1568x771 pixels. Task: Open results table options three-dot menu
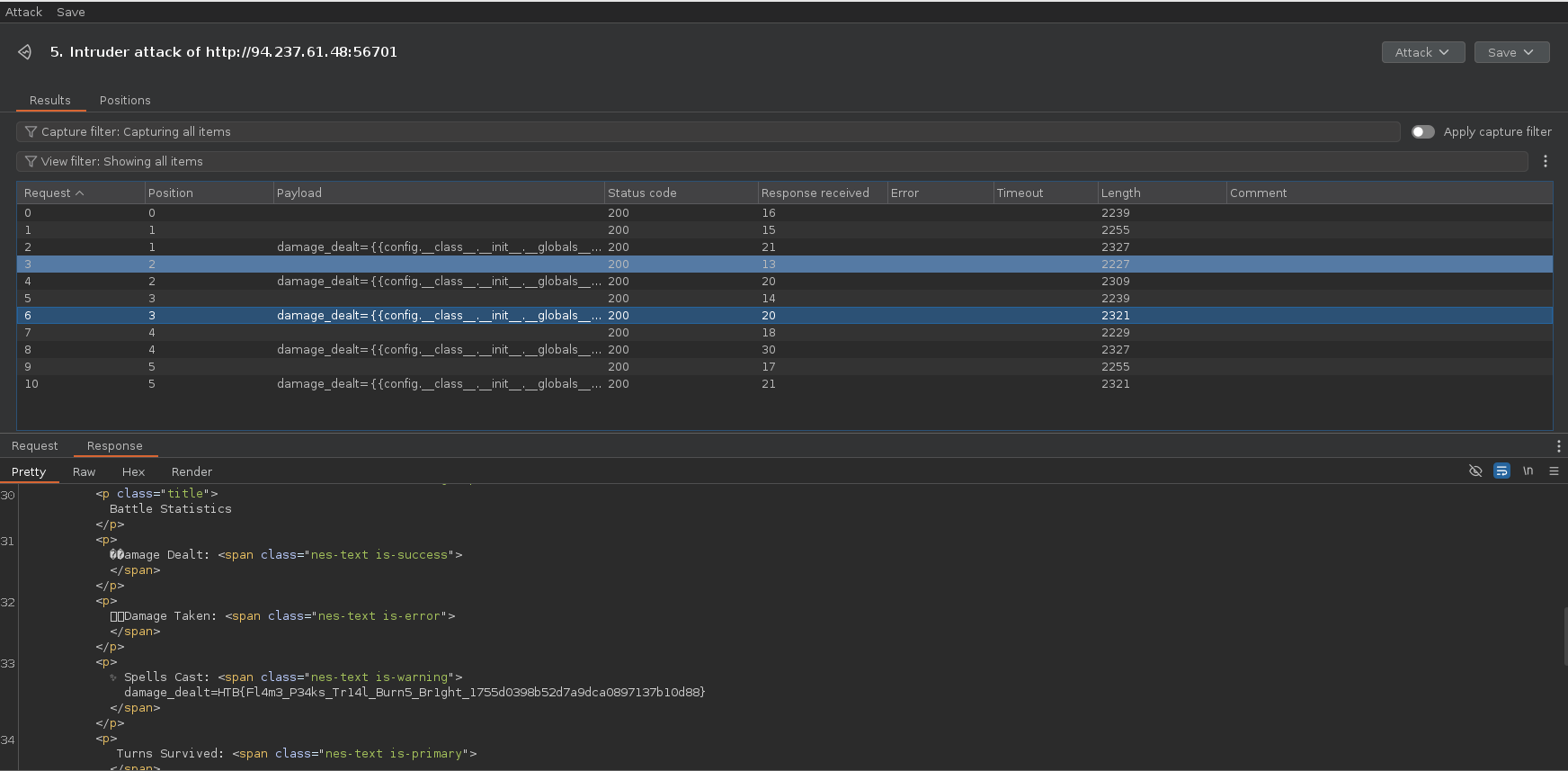tap(1546, 161)
